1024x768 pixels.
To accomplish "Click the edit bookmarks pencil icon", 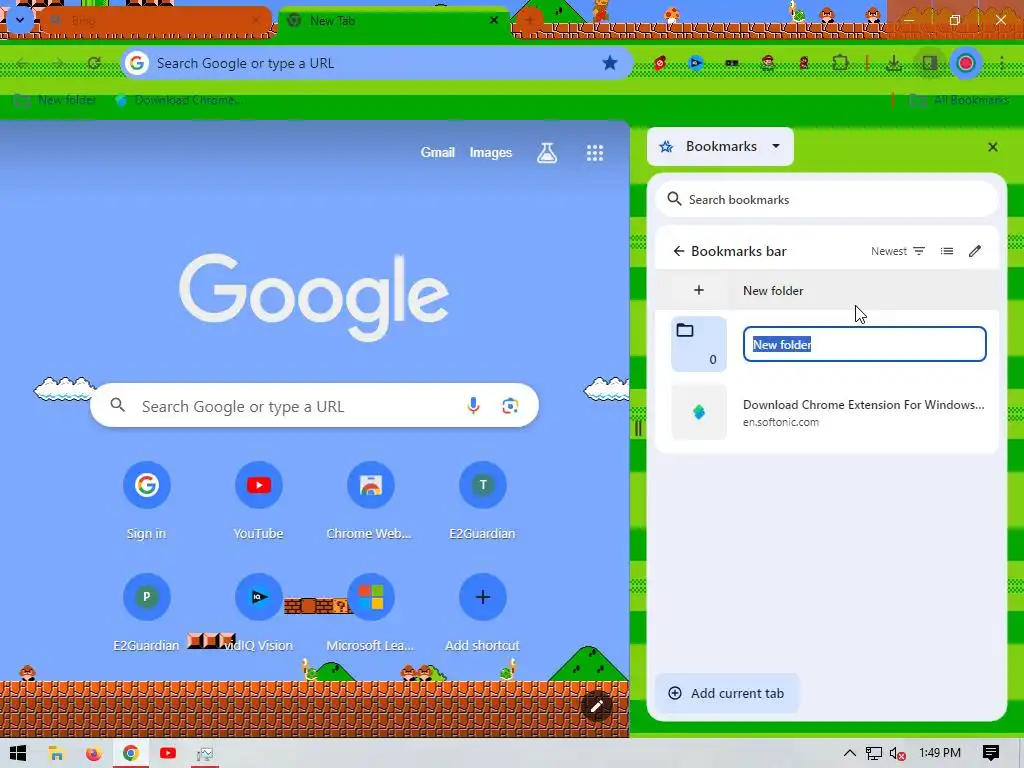I will coord(974,251).
